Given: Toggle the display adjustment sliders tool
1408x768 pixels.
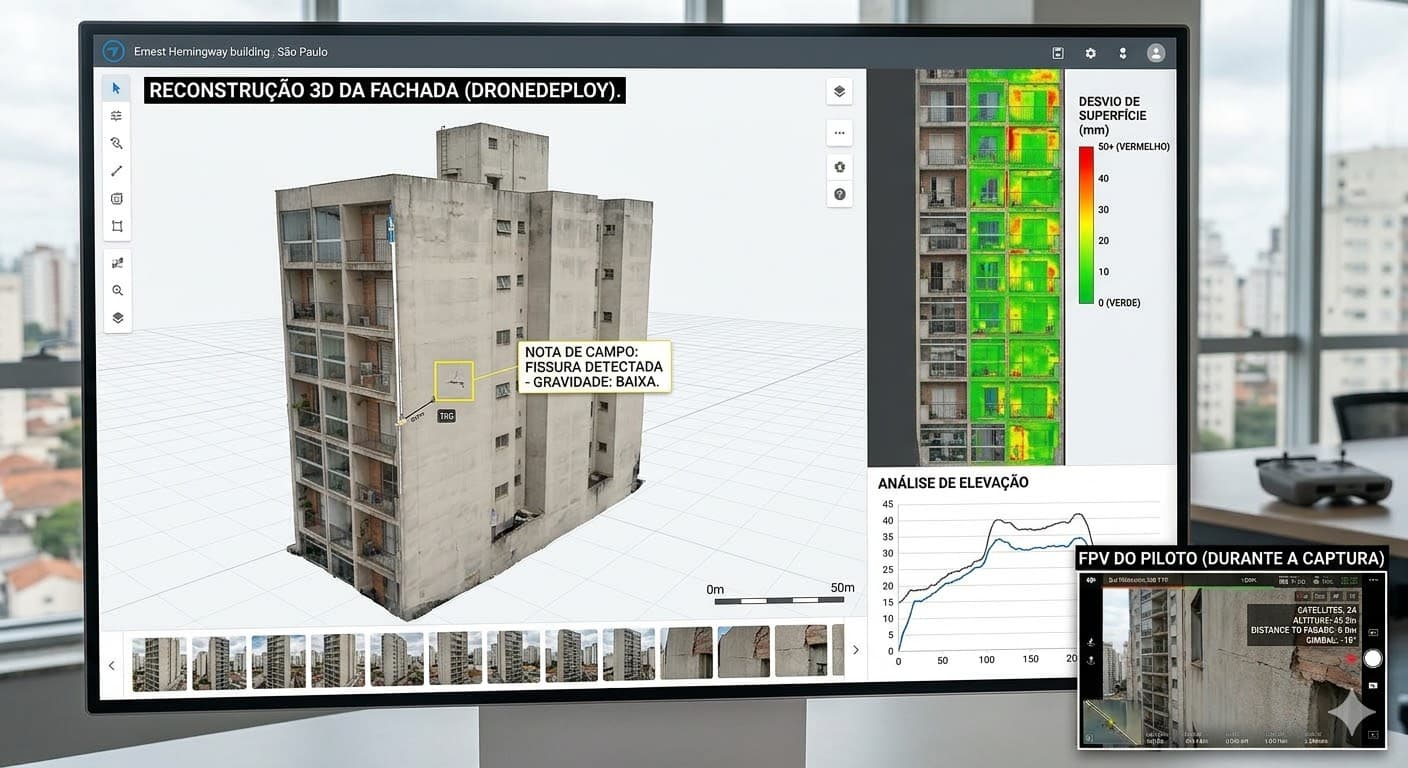Looking at the screenshot, I should 116,114.
